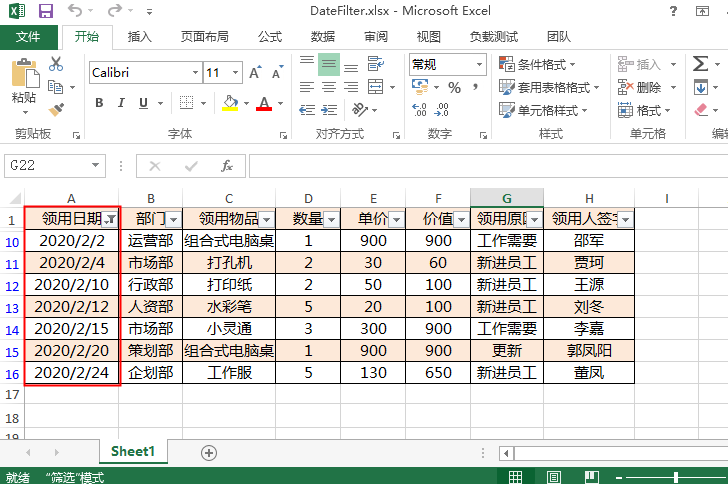Open the Calibri font name dropdown
This screenshot has width=728, height=484.
pos(195,72)
